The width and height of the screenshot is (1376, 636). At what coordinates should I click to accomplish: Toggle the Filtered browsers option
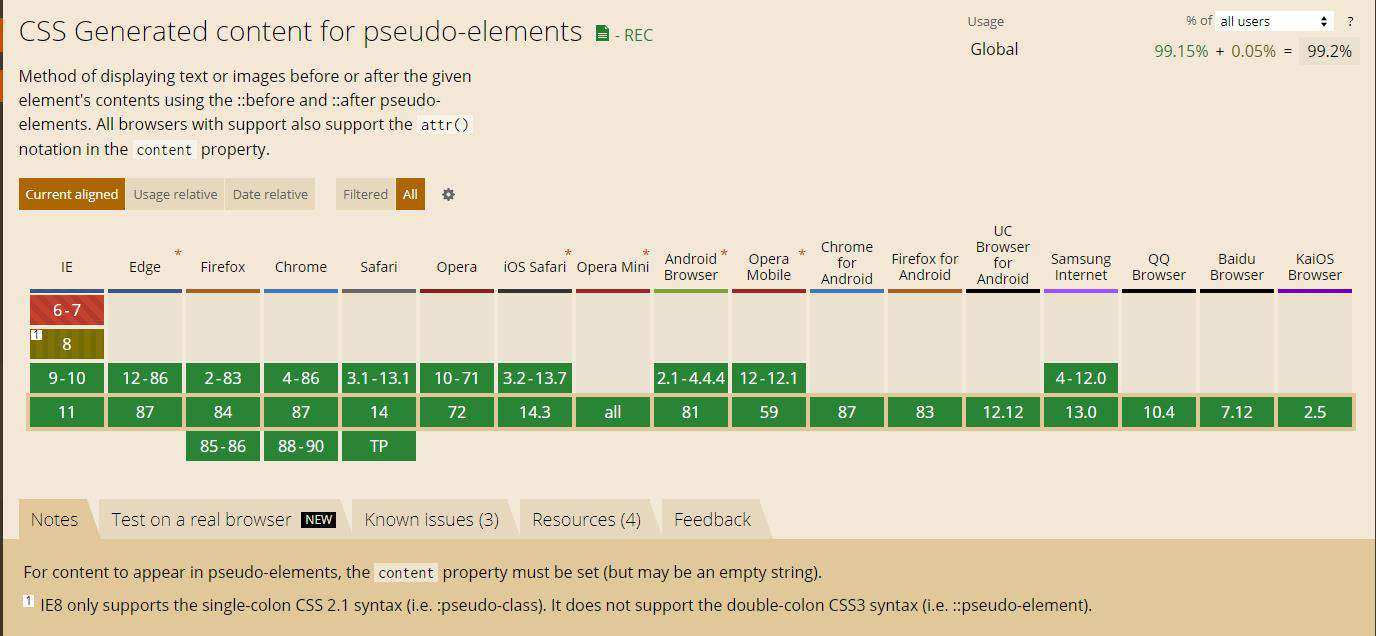coord(365,194)
